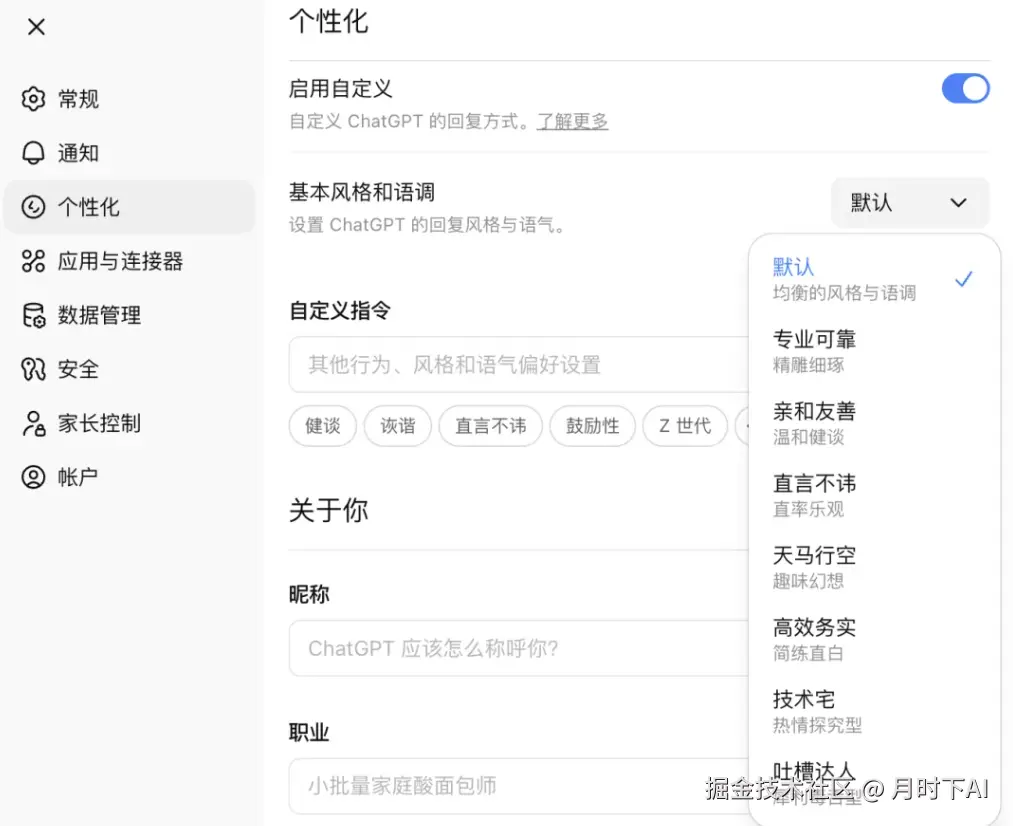Click the 安全 security icon

click(34, 369)
